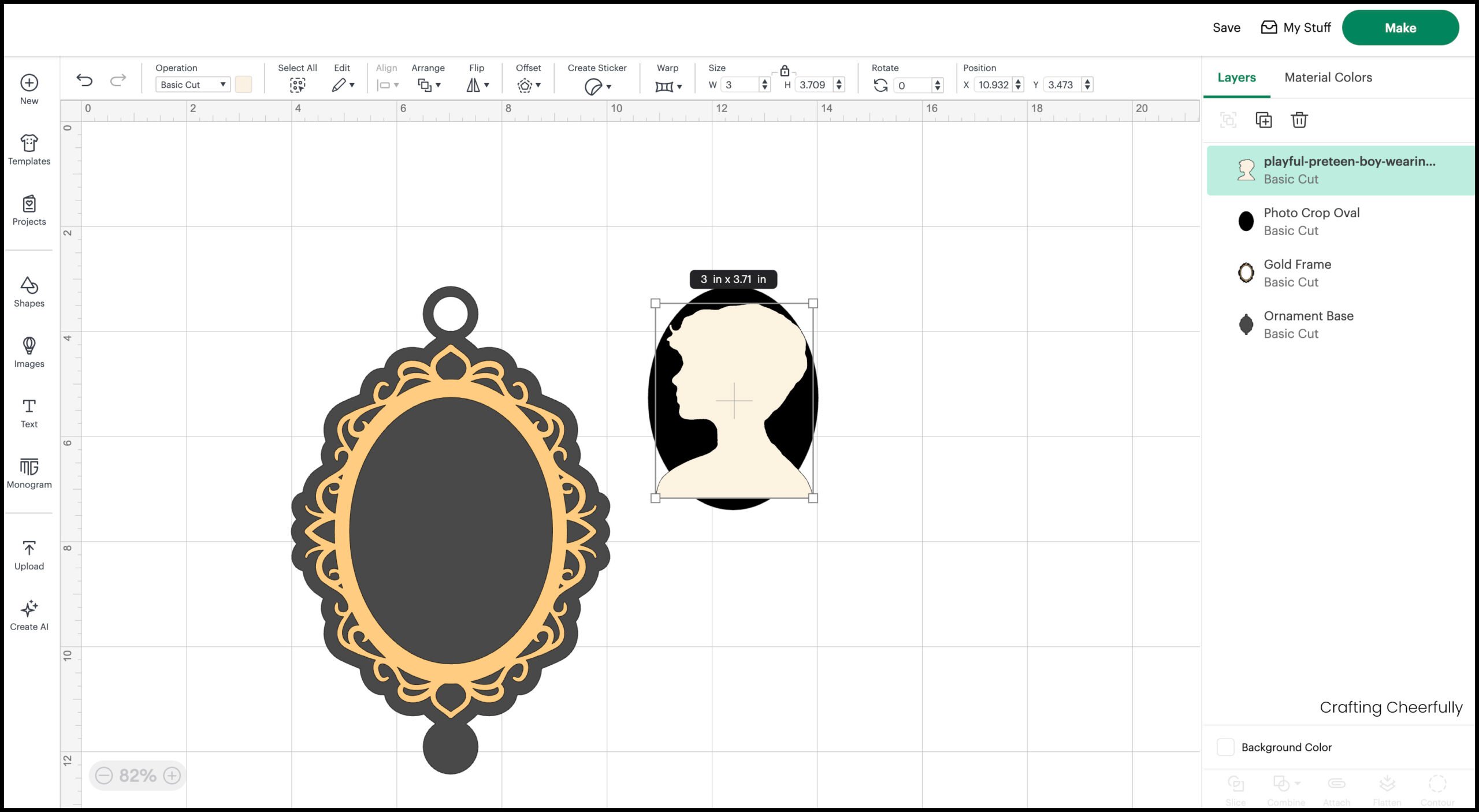Undo the last action
The width and height of the screenshot is (1479, 812).
point(85,81)
